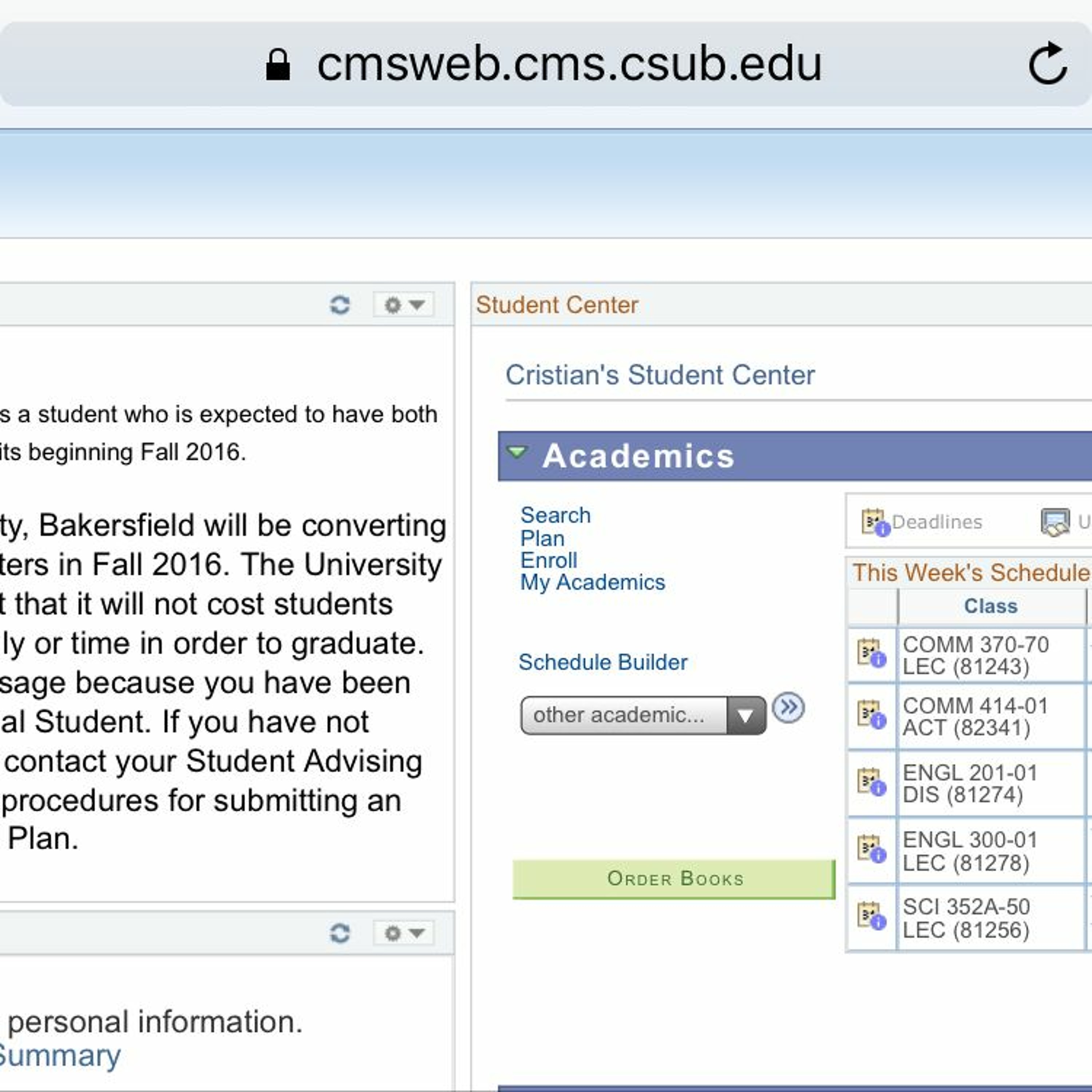The image size is (1092, 1092).
Task: Open gear dropdown of lower left pagelet
Action: click(404, 933)
